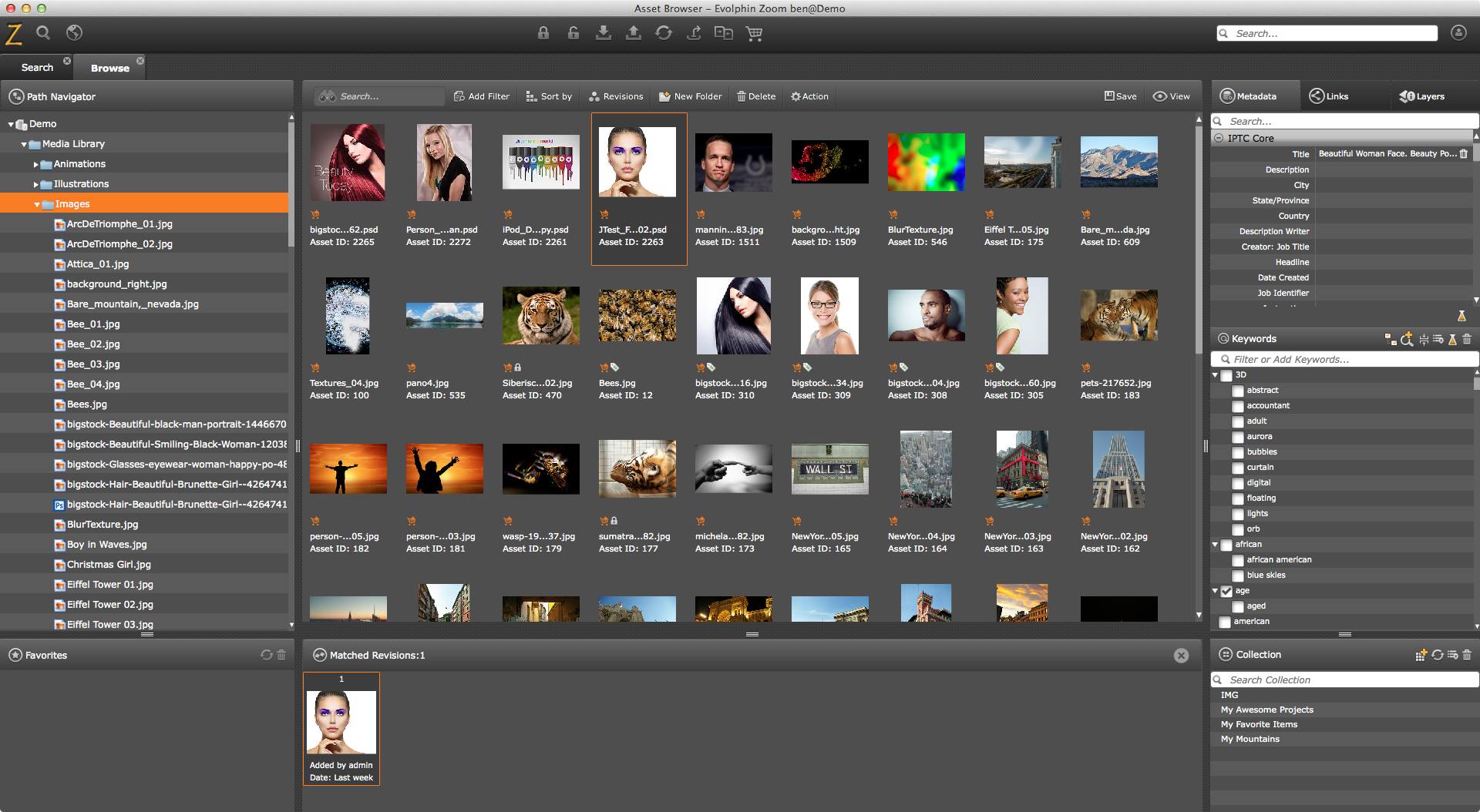
Task: Click the clear-list icon in Collection header
Action: pyautogui.click(x=1452, y=655)
